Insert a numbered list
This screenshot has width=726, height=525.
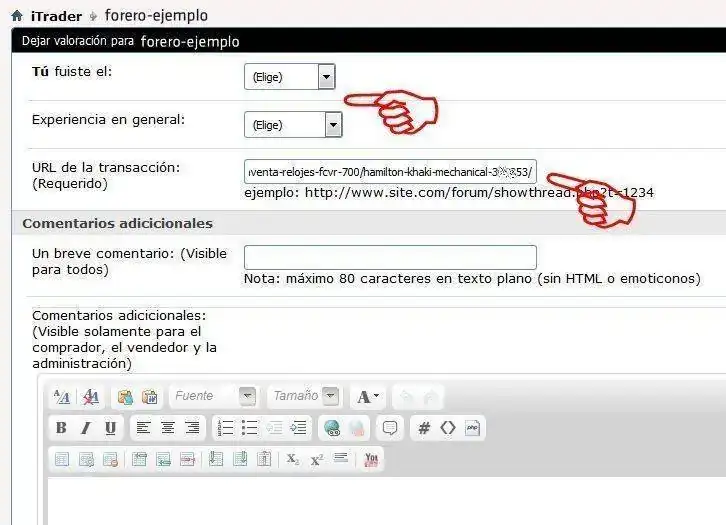click(225, 428)
